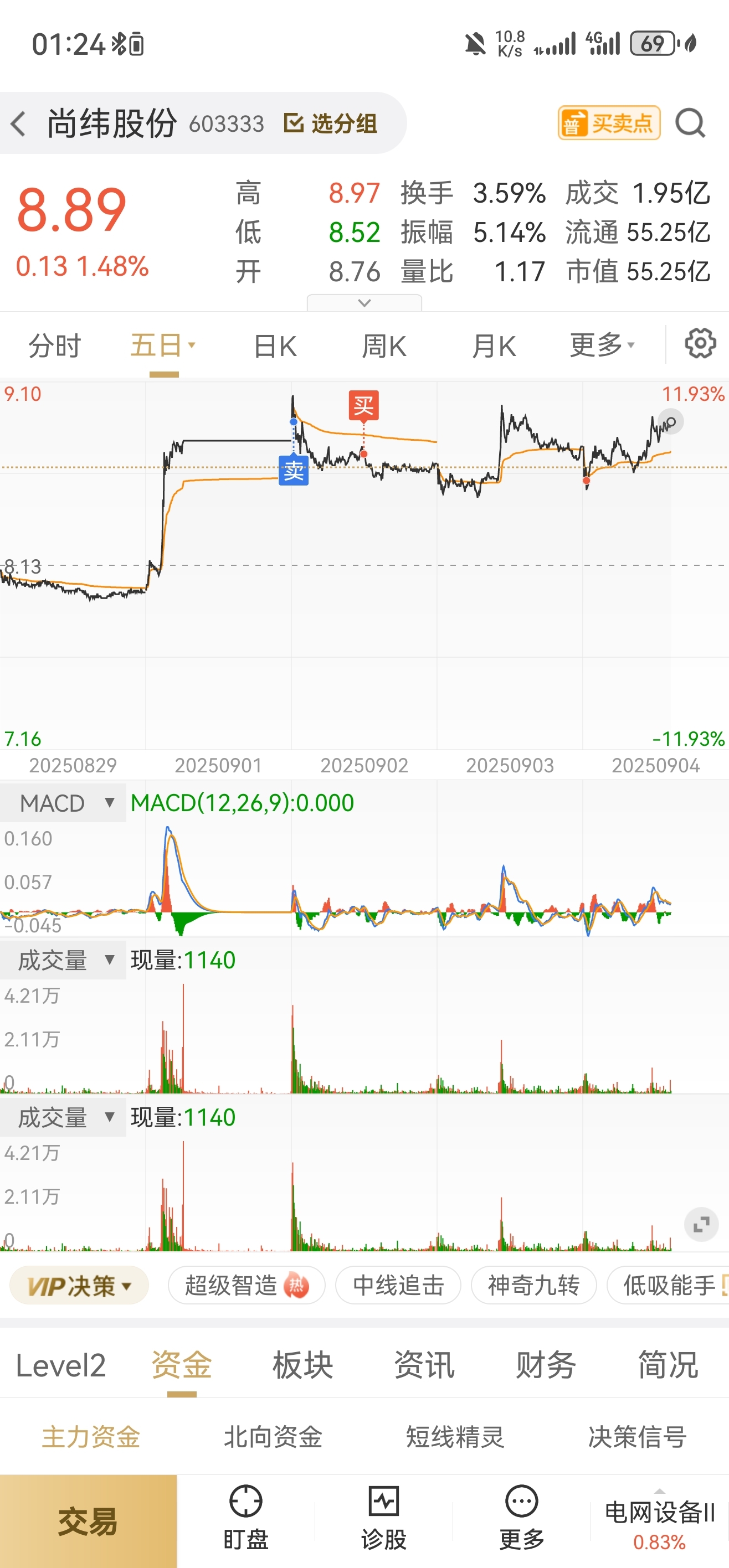Open the 五日 period dropdown
This screenshot has height=1568, width=729.
[x=163, y=345]
